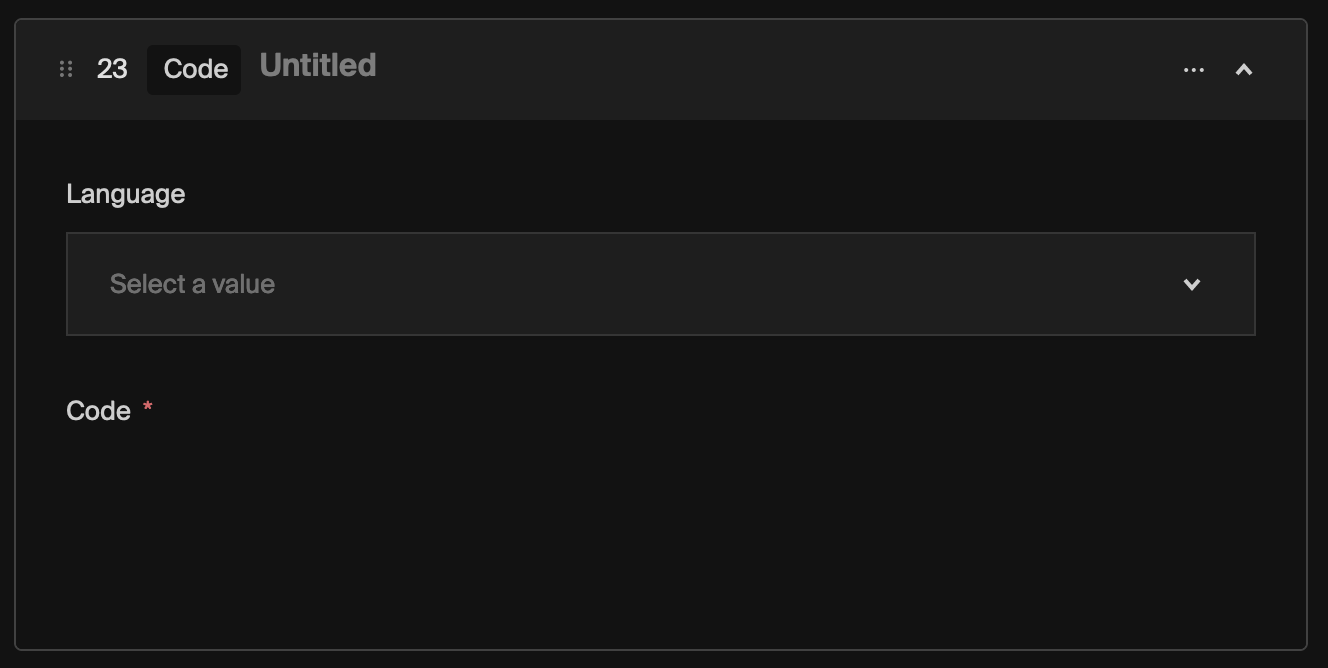The image size is (1328, 668).
Task: Click the Language dropdown chevron arrow
Action: [1192, 285]
